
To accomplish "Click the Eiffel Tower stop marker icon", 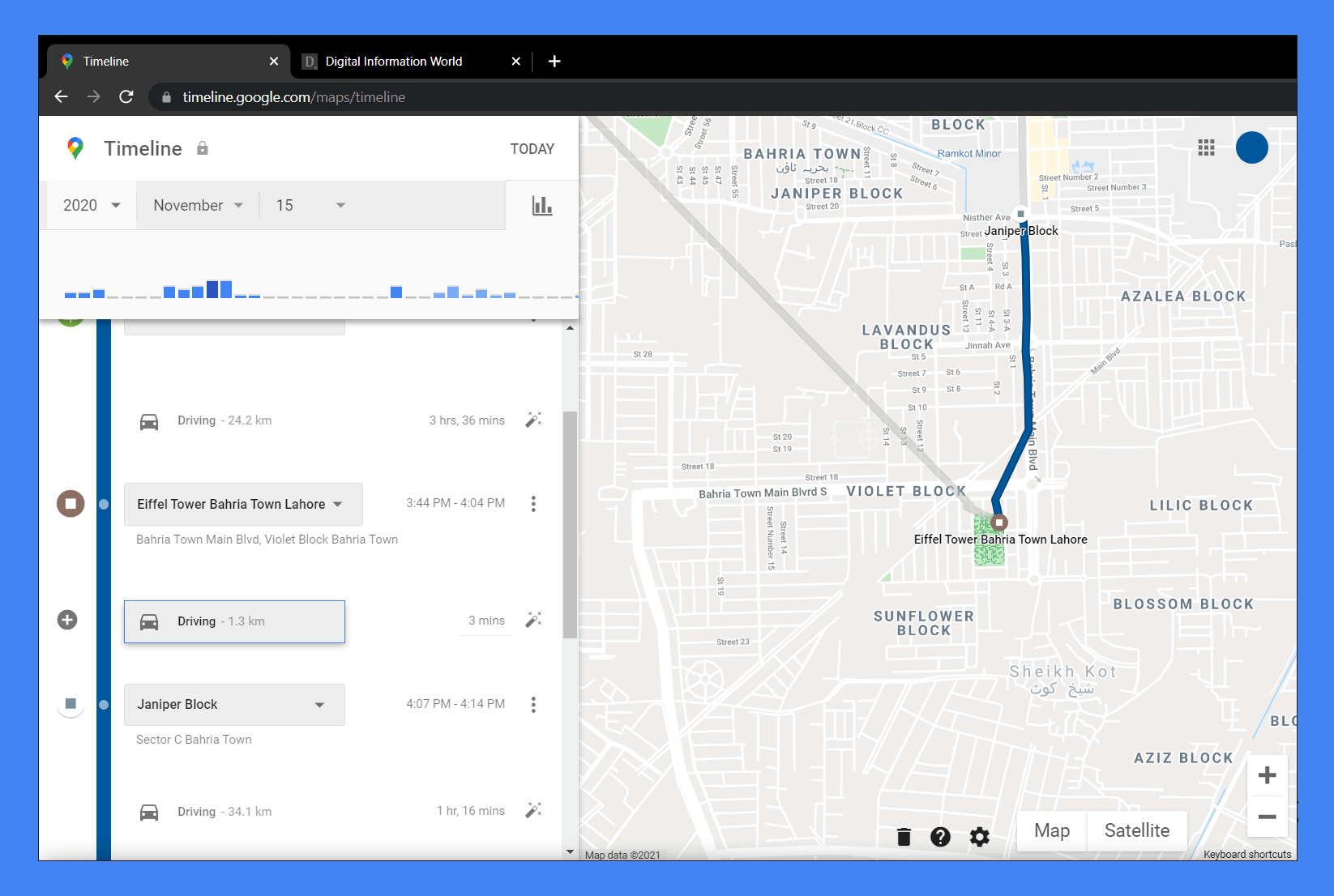I will pos(71,503).
